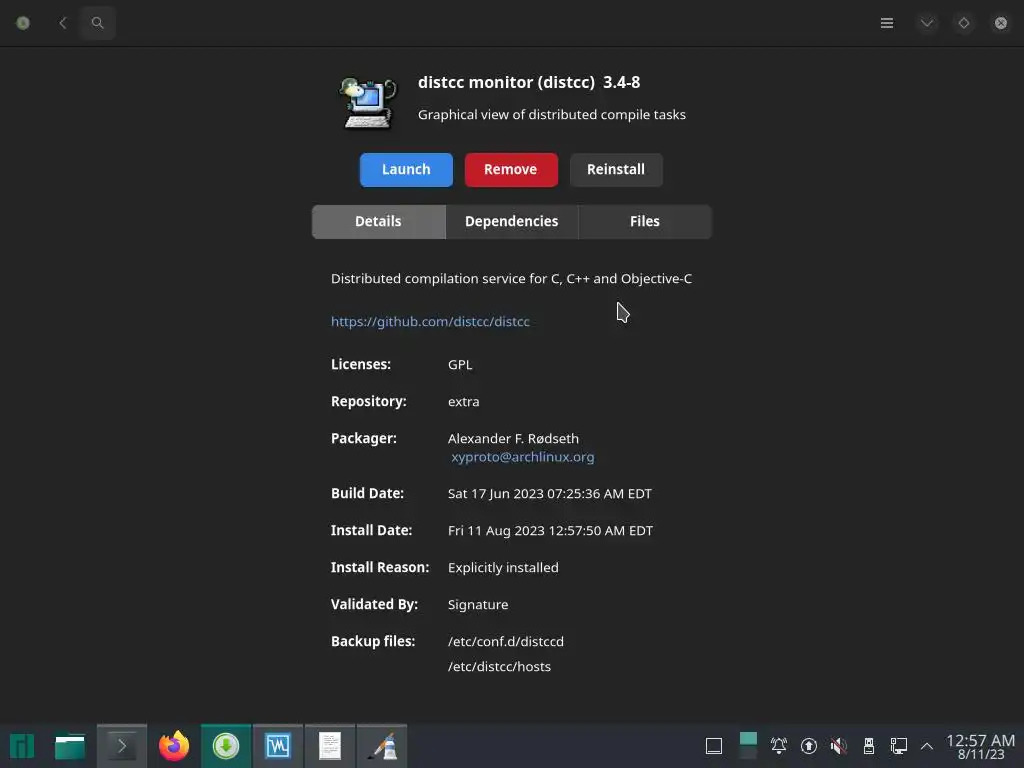This screenshot has width=1024, height=768.
Task: Click the 'extra' repository value
Action: [463, 402]
